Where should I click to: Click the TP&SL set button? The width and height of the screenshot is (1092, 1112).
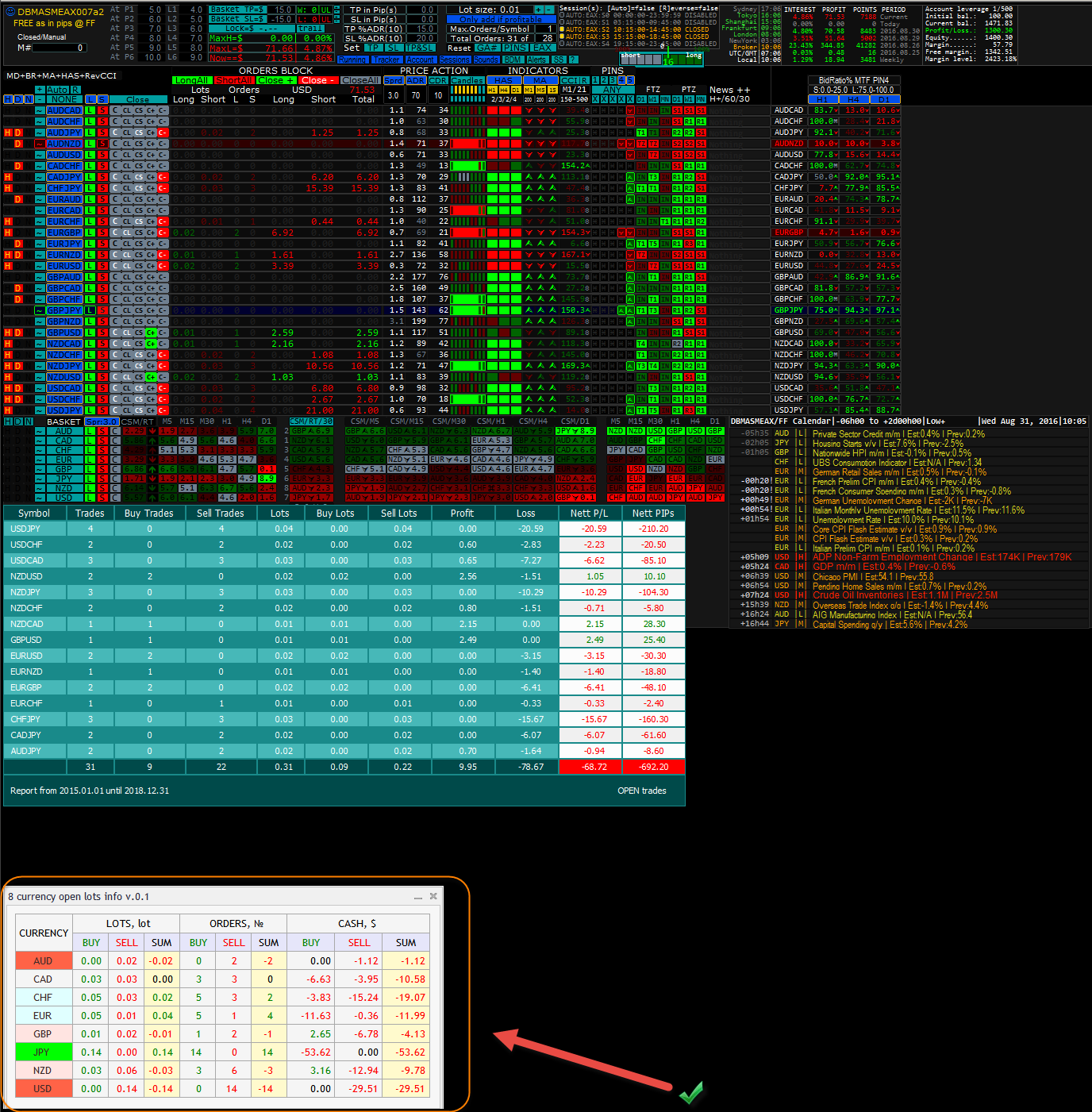tap(421, 48)
